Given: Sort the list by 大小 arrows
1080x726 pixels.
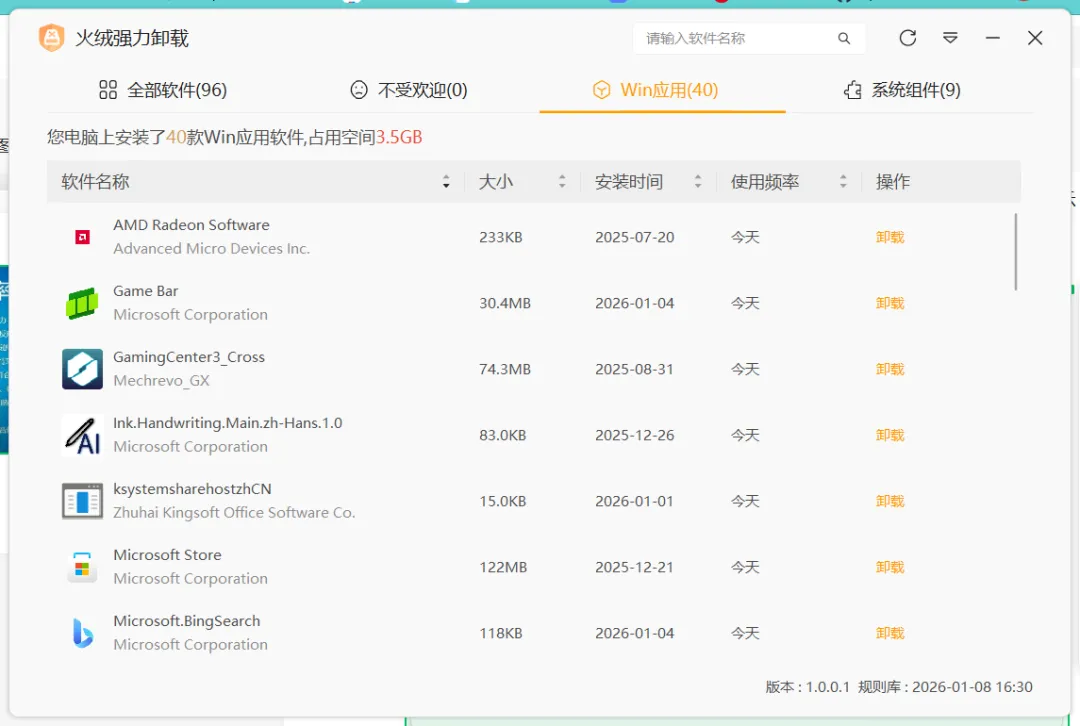Looking at the screenshot, I should [x=562, y=182].
